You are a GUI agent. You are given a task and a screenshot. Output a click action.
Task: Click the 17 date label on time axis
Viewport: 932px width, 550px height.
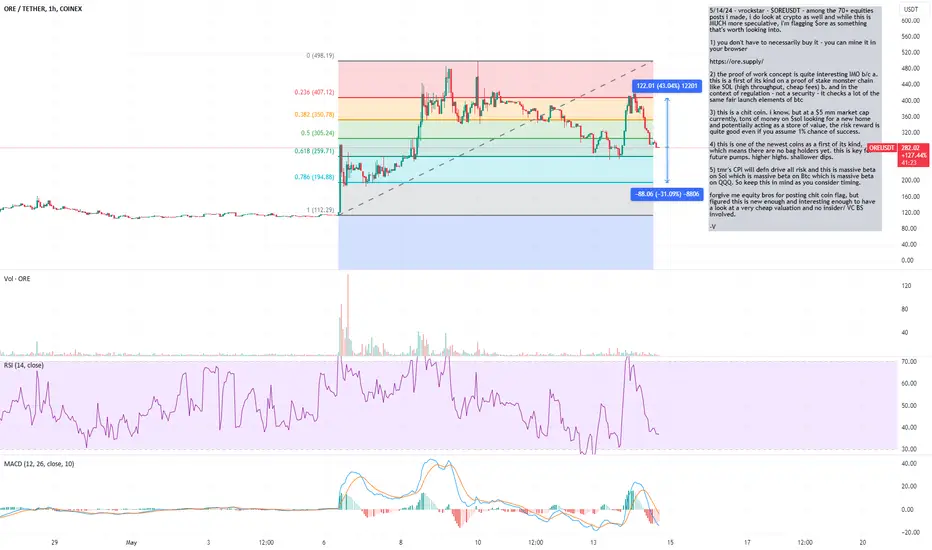pos(747,542)
